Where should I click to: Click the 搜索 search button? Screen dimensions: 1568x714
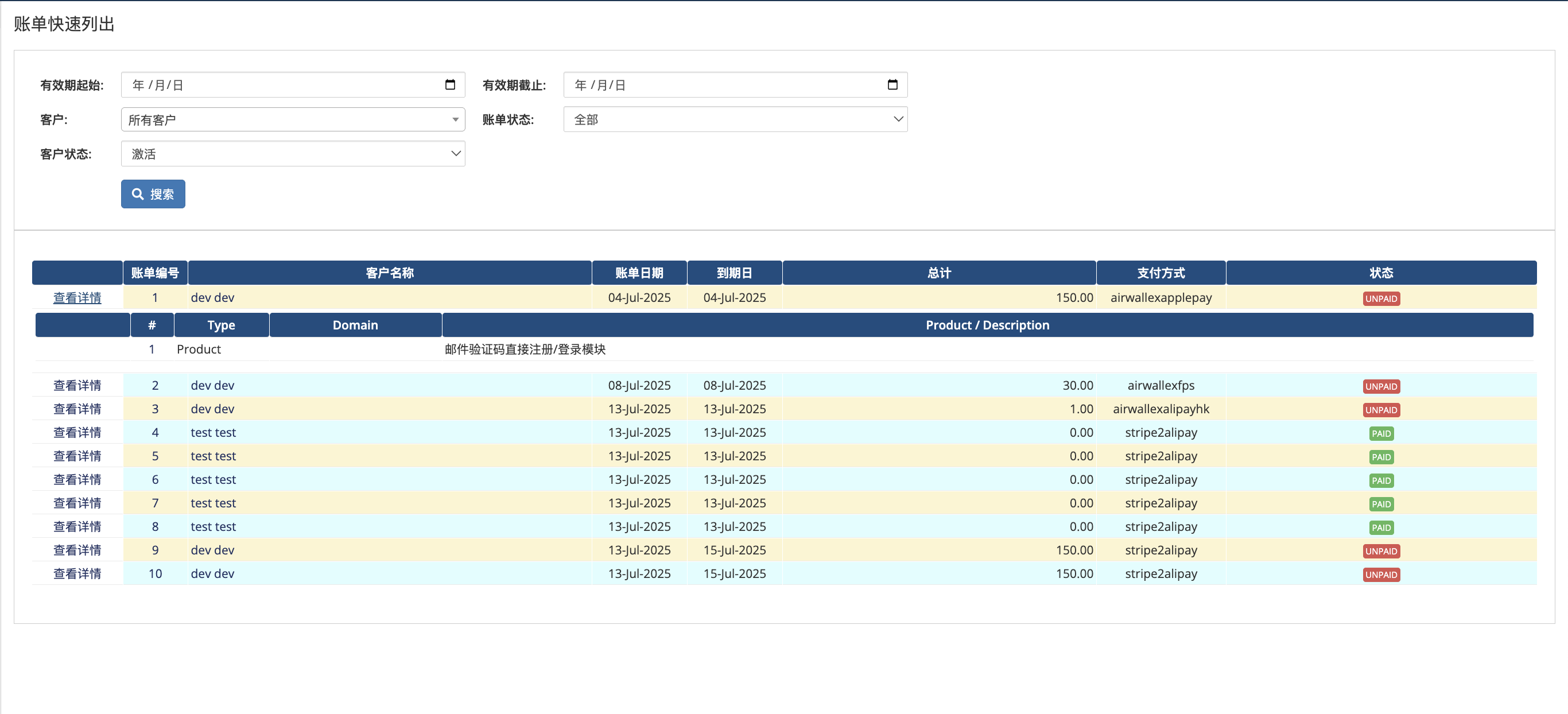(153, 193)
